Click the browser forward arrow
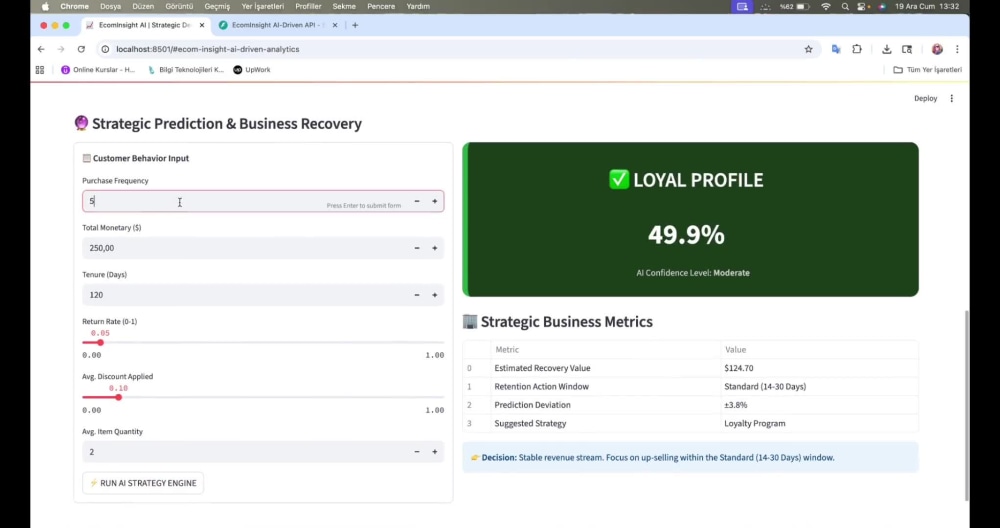 (61, 49)
